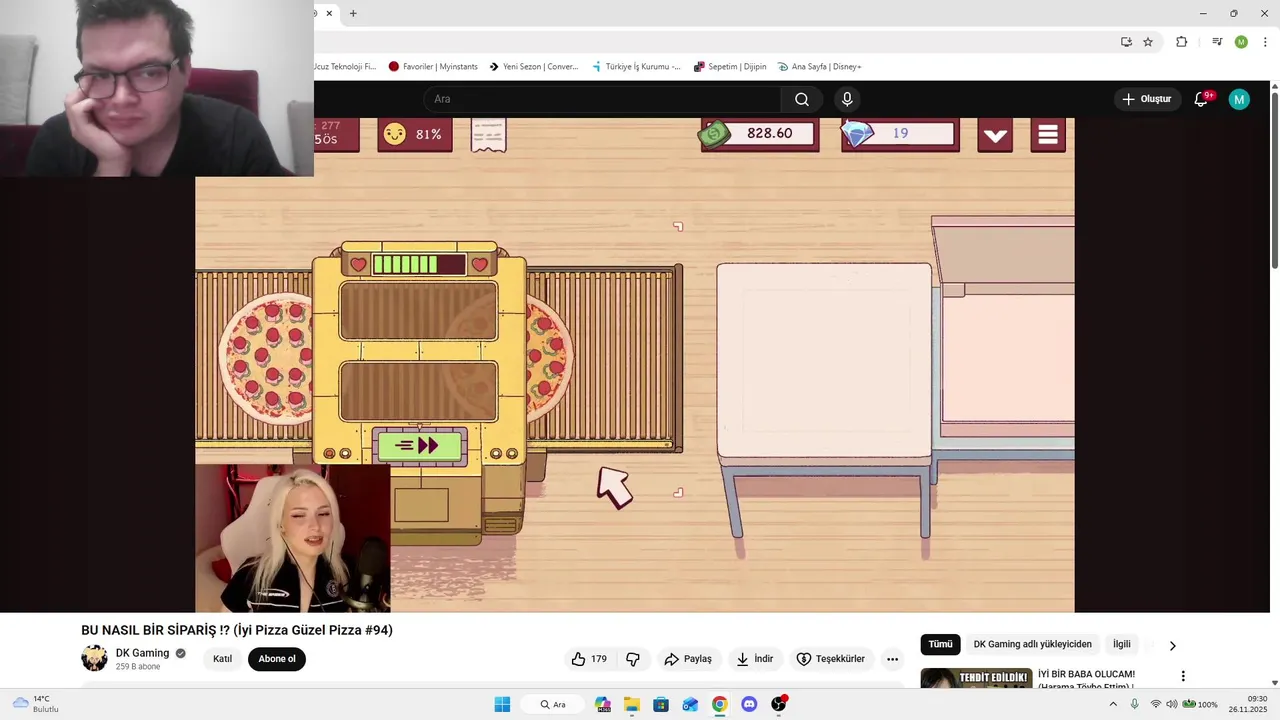The height and width of the screenshot is (720, 1280).
Task: Click the taskbar Ara search box
Action: coord(553,704)
